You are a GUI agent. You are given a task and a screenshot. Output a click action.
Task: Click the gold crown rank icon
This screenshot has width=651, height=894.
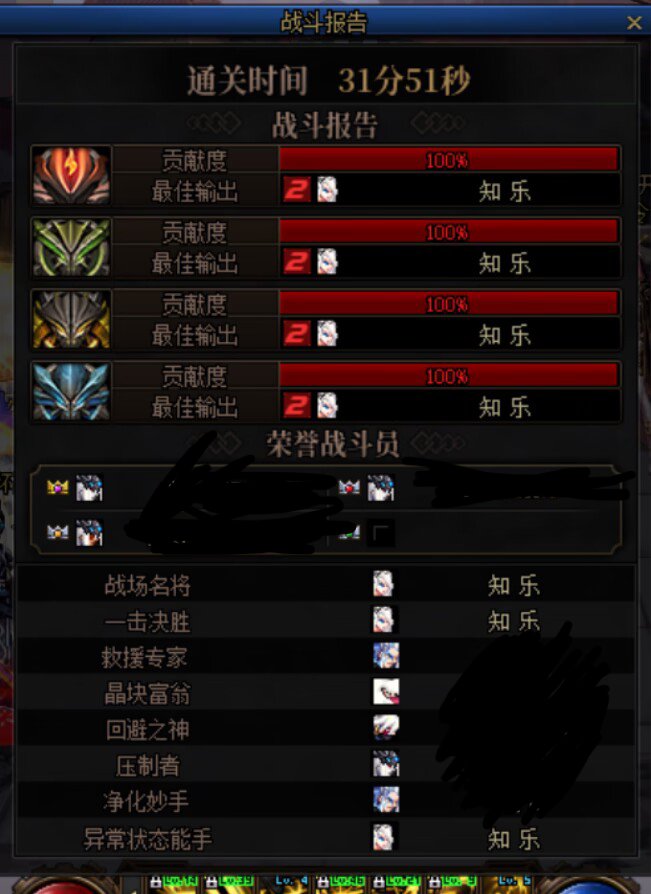click(x=58, y=487)
